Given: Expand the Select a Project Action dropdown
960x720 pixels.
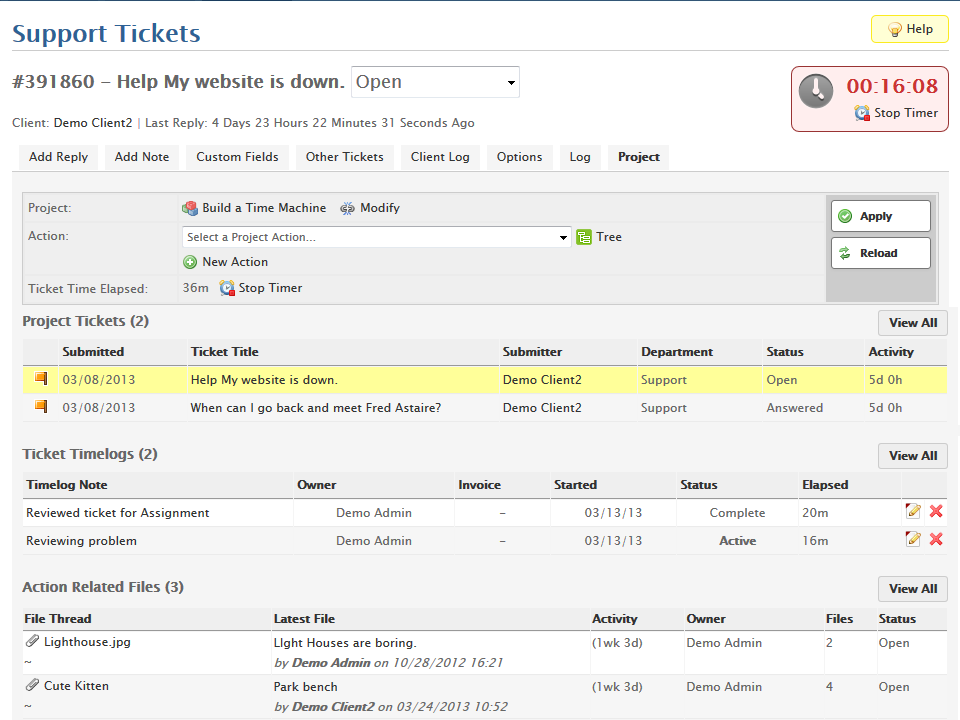Looking at the screenshot, I should (376, 237).
